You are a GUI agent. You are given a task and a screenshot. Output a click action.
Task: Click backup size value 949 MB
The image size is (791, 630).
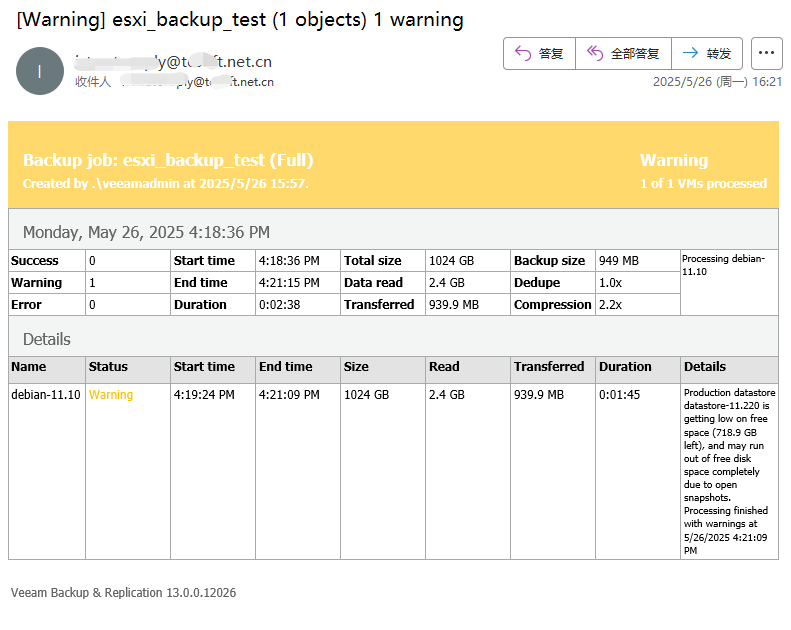619,261
